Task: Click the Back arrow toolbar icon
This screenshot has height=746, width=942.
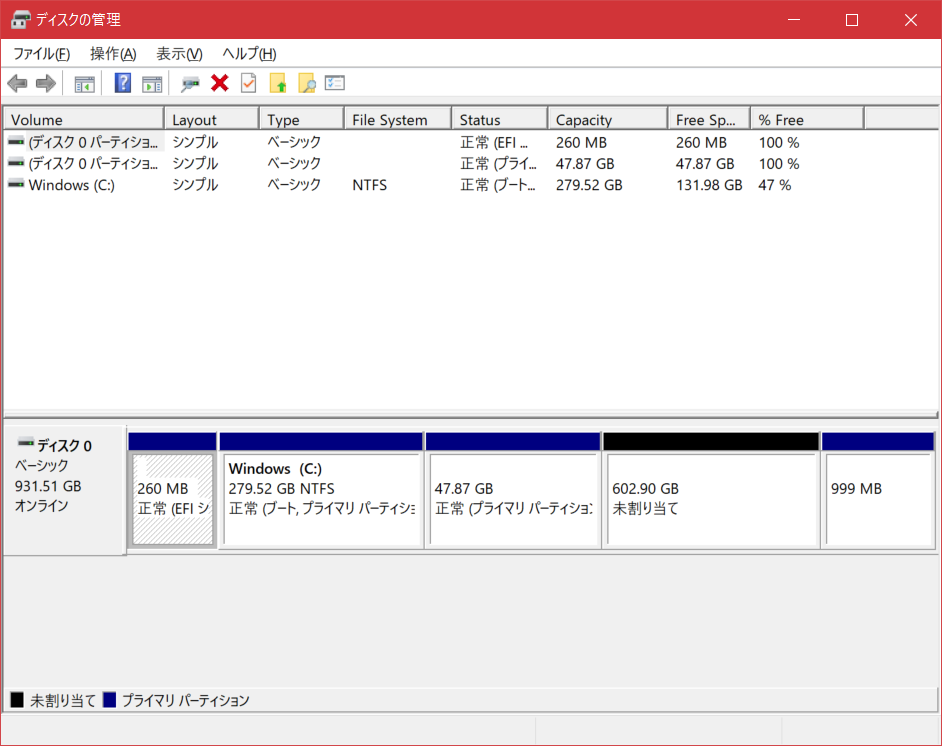Action: pyautogui.click(x=17, y=83)
